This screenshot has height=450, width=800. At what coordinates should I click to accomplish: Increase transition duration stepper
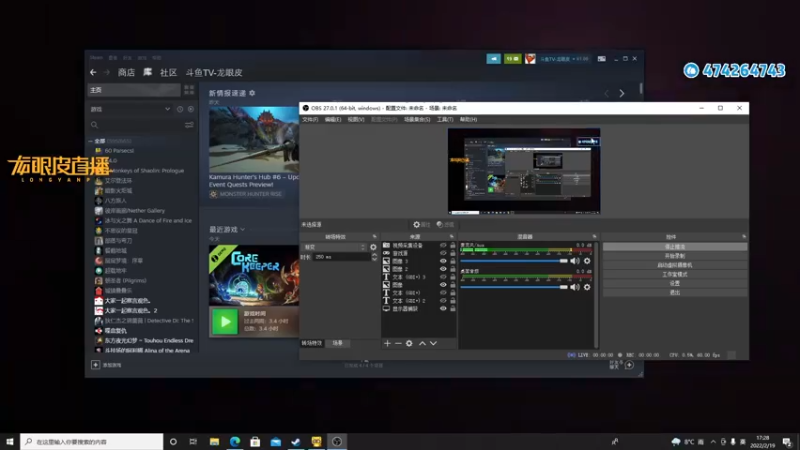[x=374, y=255]
